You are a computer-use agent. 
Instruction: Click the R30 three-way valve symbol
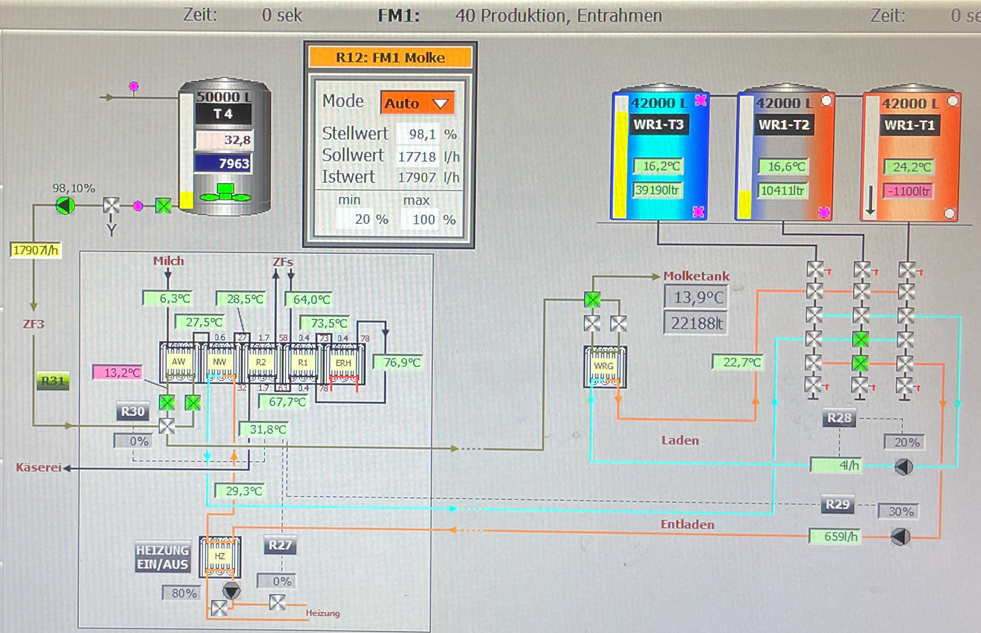pyautogui.click(x=167, y=426)
